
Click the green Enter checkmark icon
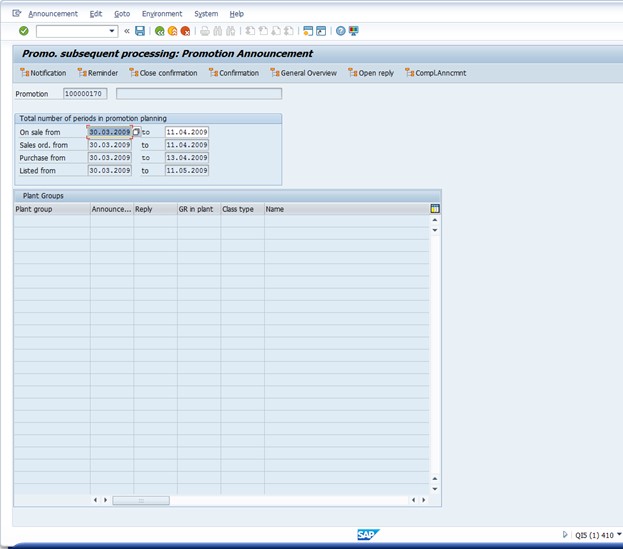coord(24,31)
